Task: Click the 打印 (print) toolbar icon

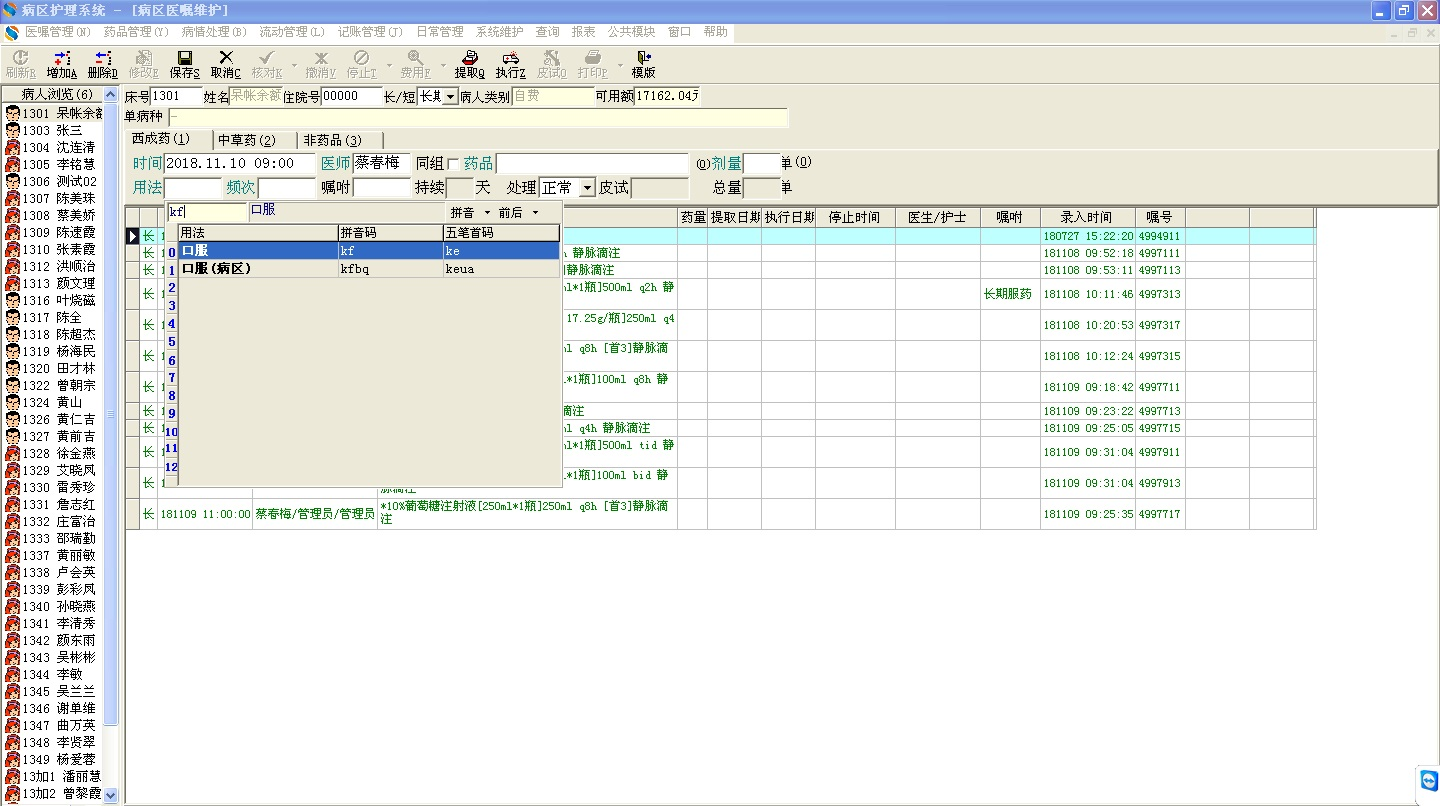Action: [x=592, y=64]
